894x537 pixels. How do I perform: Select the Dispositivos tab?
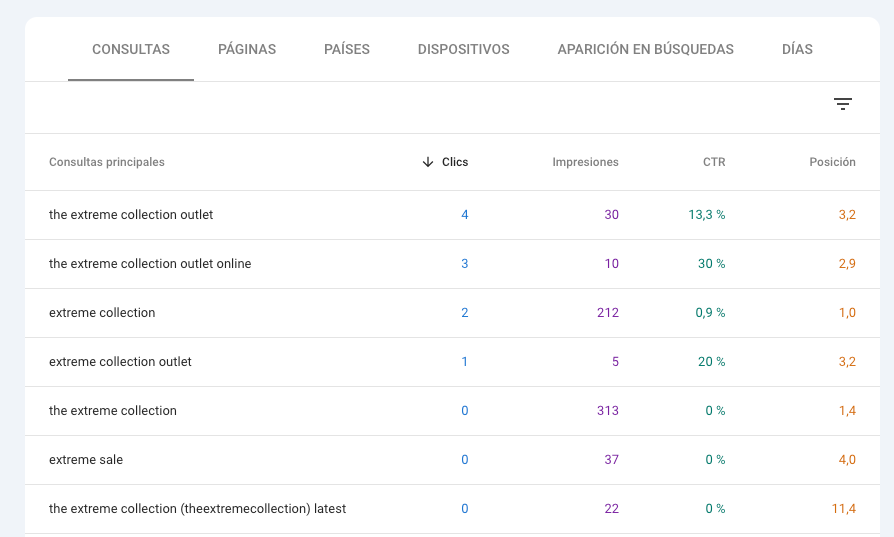[464, 49]
